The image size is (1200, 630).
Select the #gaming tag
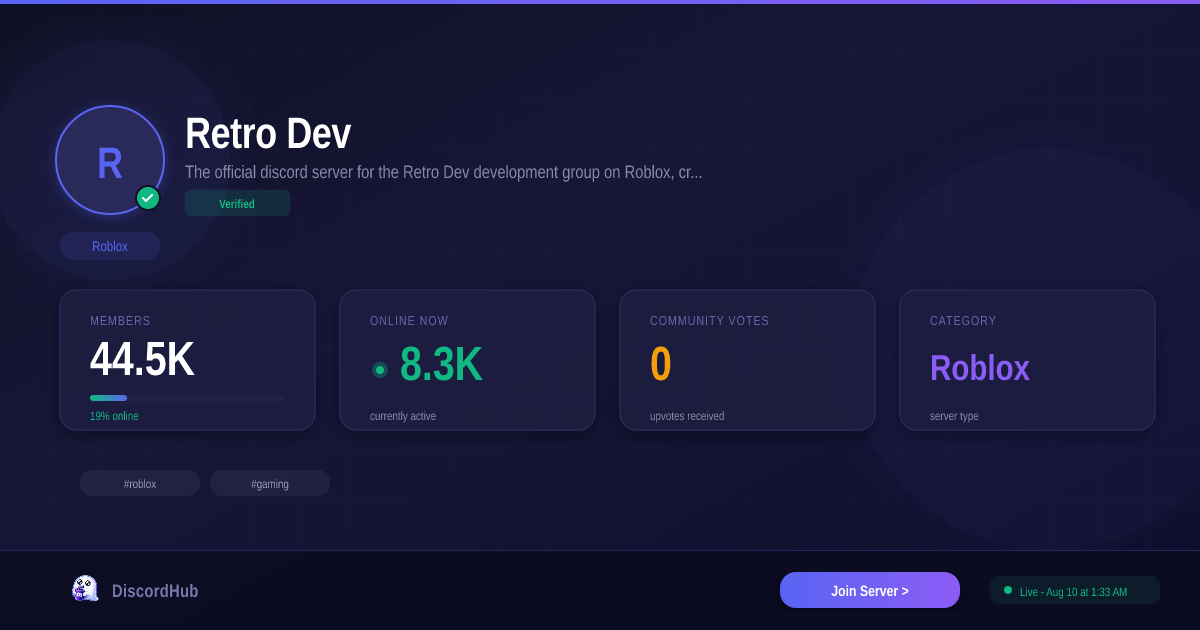pyautogui.click(x=270, y=483)
